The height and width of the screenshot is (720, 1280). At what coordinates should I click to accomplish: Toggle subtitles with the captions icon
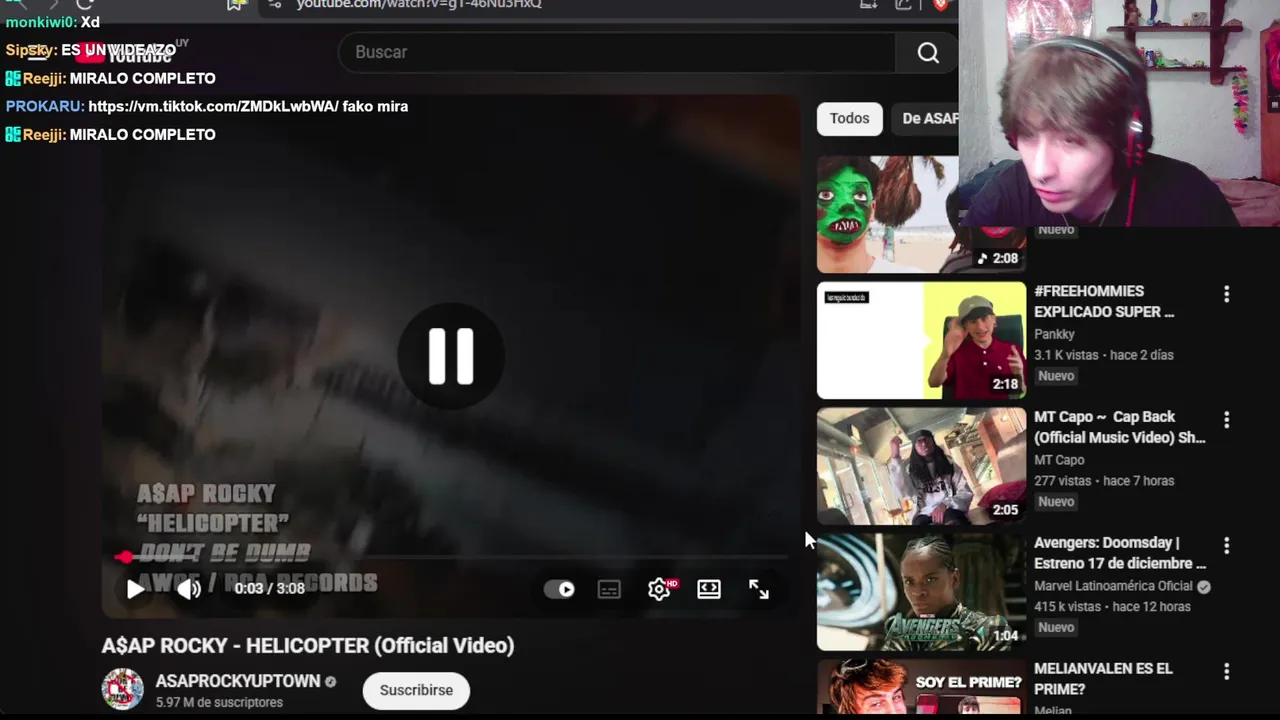coord(609,589)
